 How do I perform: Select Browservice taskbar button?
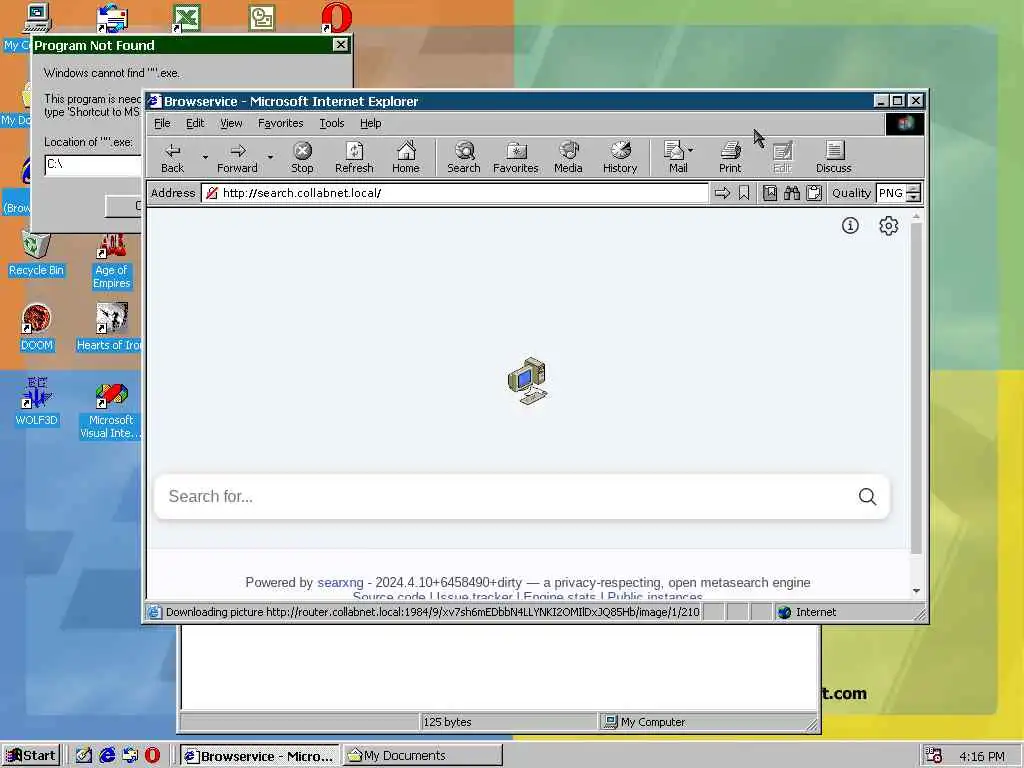coord(259,755)
